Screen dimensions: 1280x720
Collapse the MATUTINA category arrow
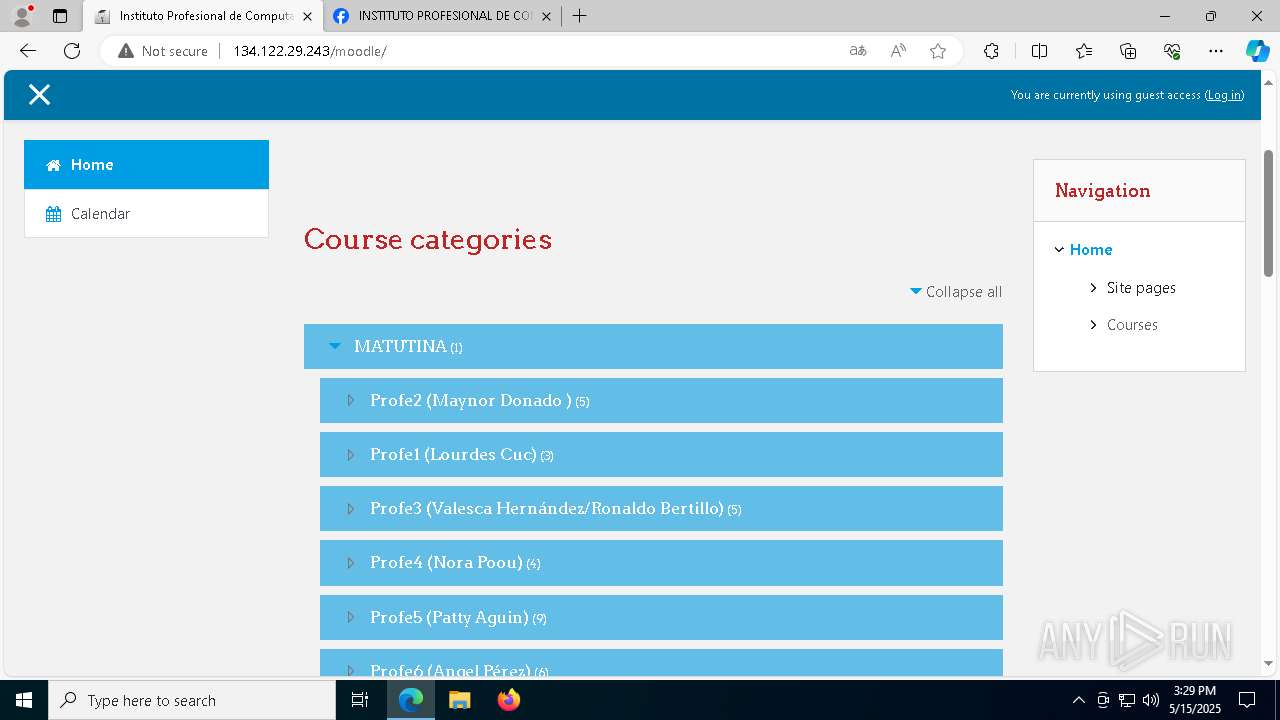335,346
